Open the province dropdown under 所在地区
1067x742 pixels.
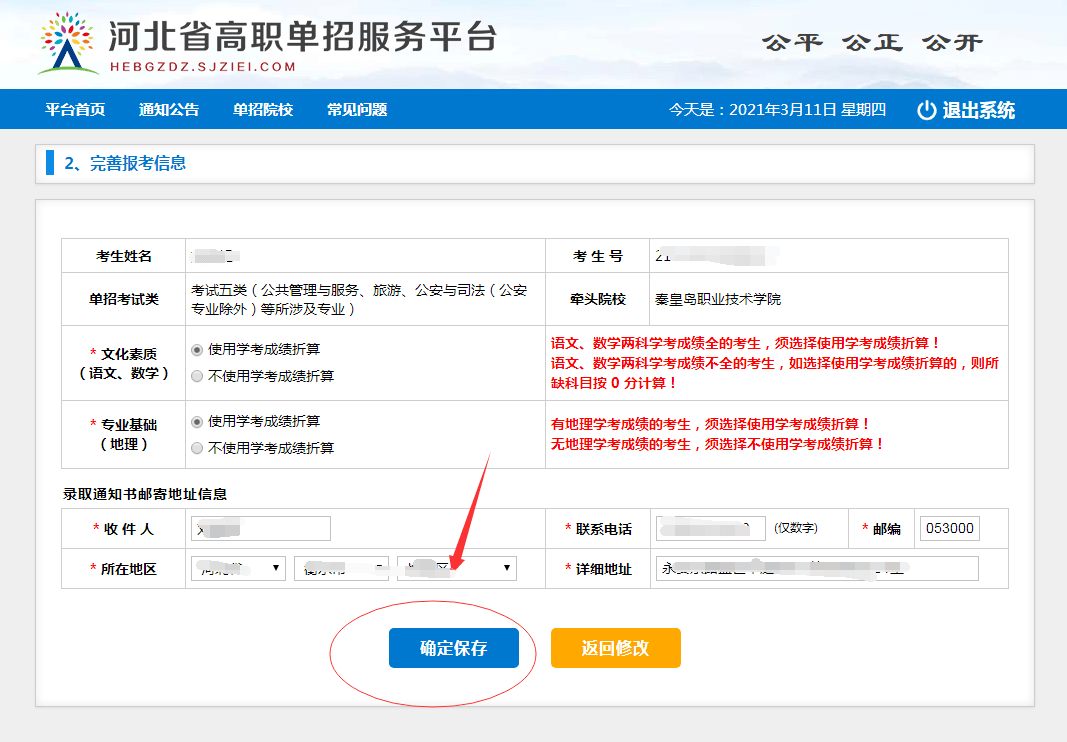coord(238,568)
